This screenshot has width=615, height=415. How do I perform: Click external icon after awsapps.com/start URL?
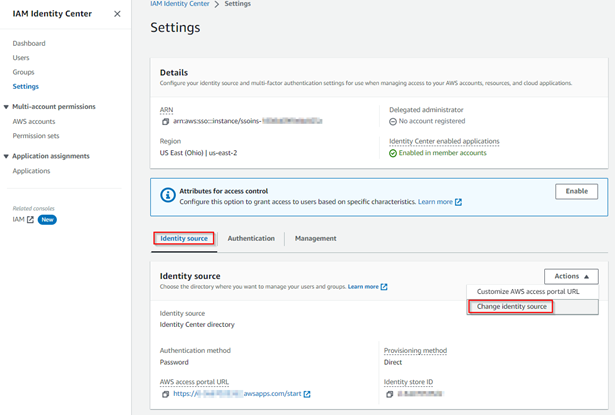point(307,394)
